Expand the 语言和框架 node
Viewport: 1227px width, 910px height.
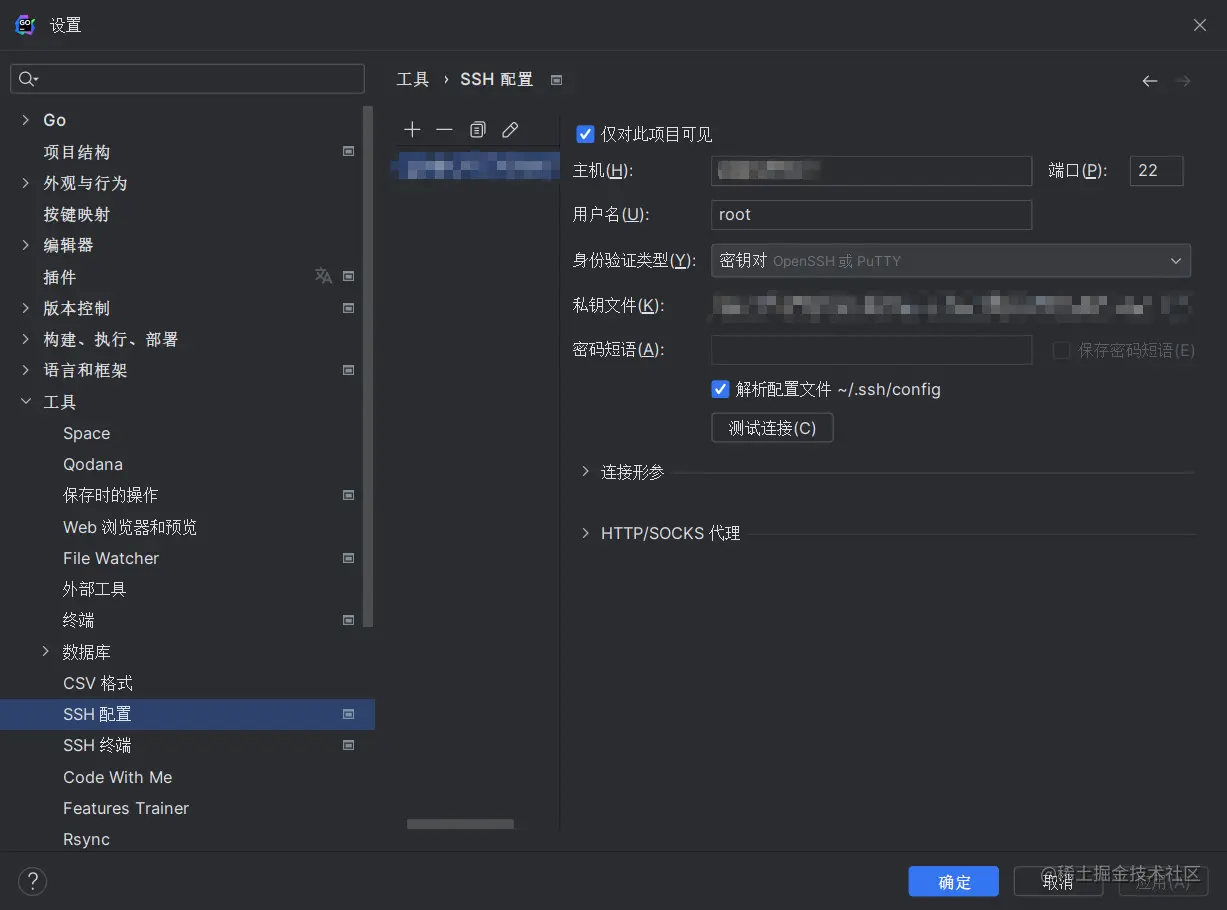pyautogui.click(x=25, y=370)
